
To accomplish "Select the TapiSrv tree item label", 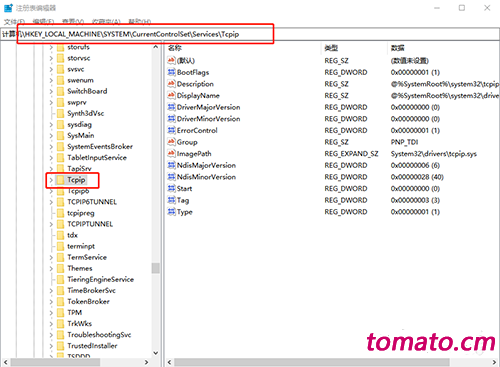I will pos(79,169).
